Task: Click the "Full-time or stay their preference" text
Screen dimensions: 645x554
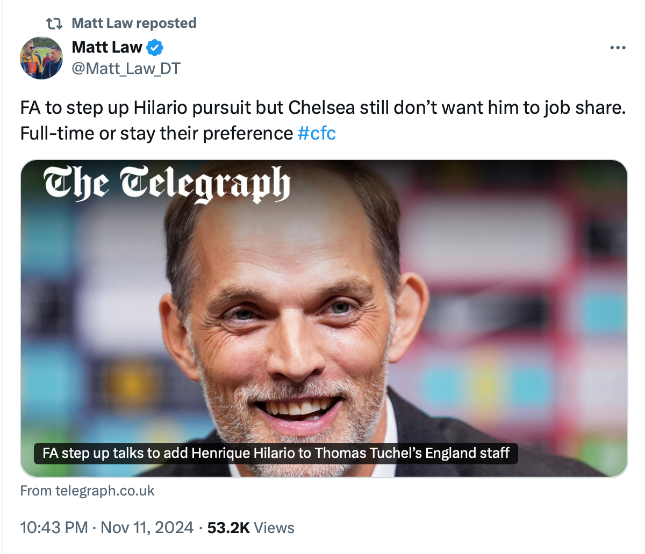Action: click(x=156, y=133)
